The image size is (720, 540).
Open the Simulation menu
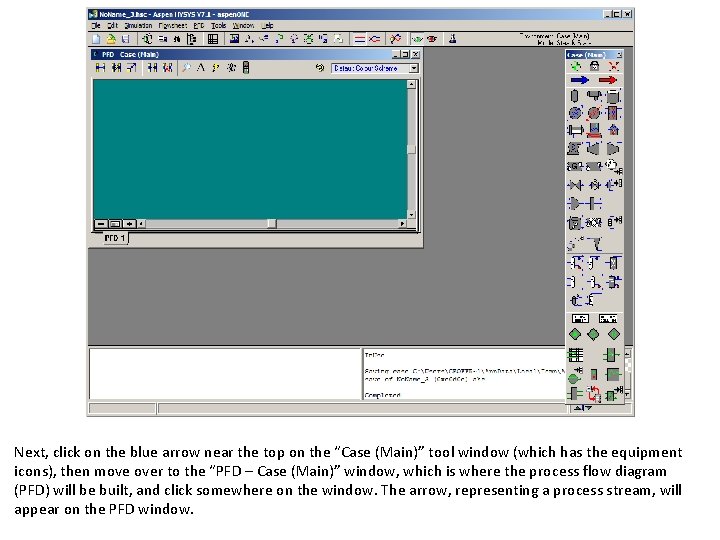coord(138,26)
